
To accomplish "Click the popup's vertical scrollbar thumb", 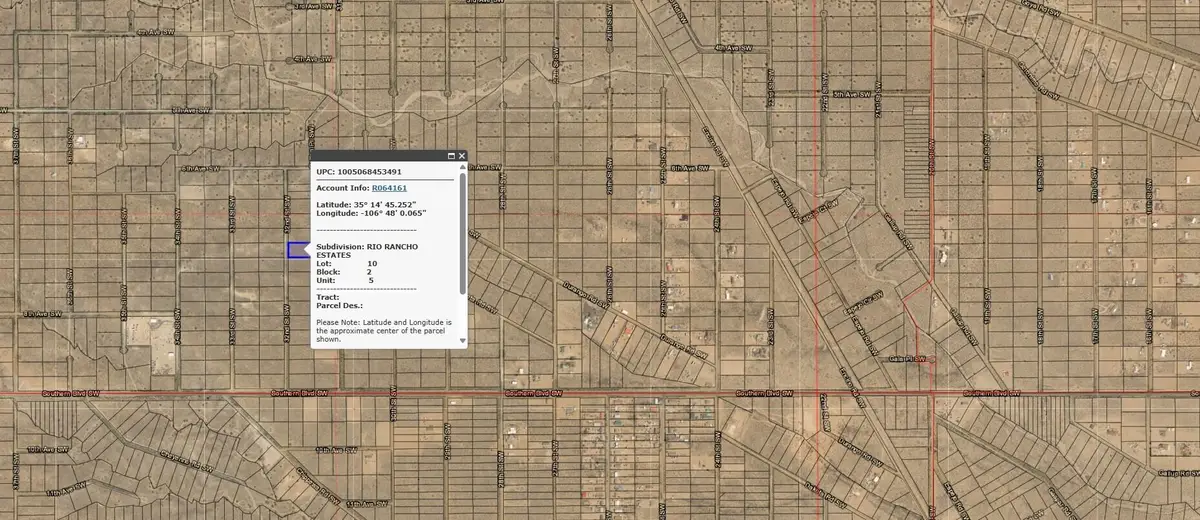I will 462,232.
